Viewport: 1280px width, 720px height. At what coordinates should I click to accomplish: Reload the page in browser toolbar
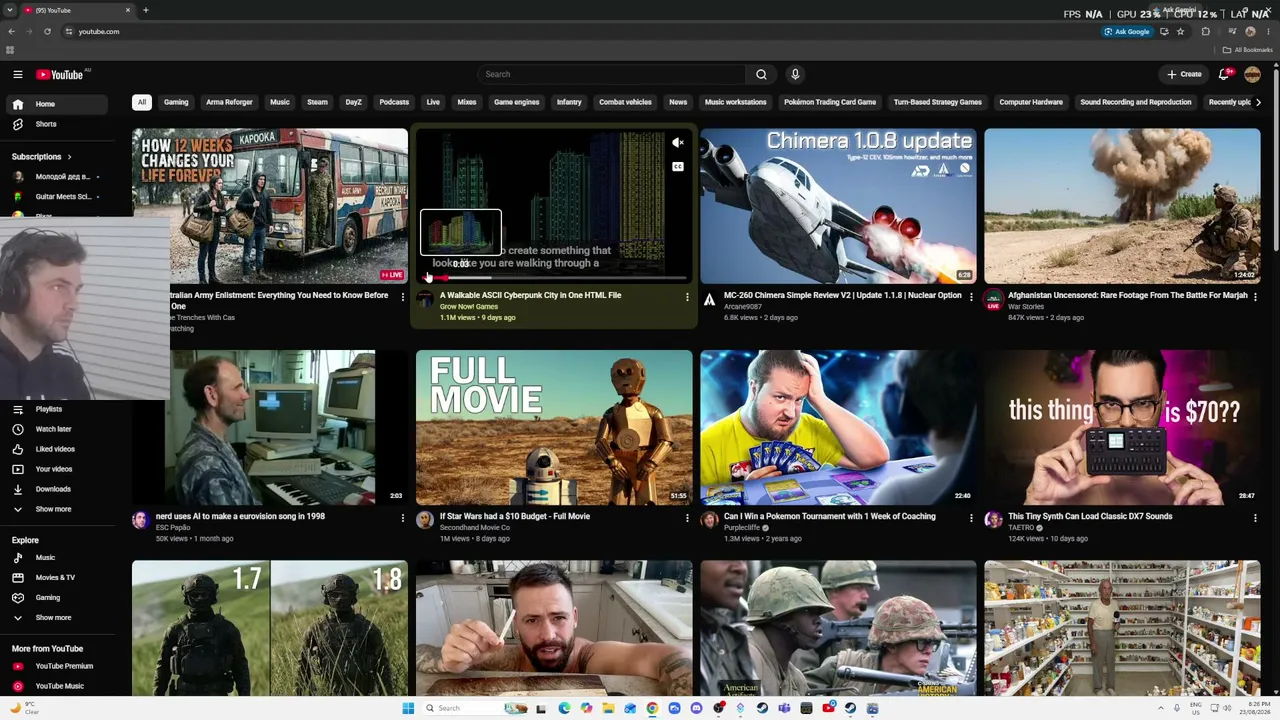[47, 32]
